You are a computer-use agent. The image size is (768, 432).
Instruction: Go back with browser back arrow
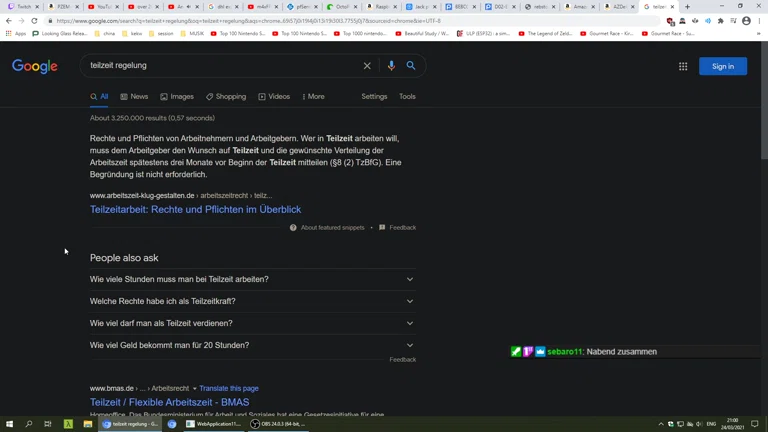[x=9, y=21]
